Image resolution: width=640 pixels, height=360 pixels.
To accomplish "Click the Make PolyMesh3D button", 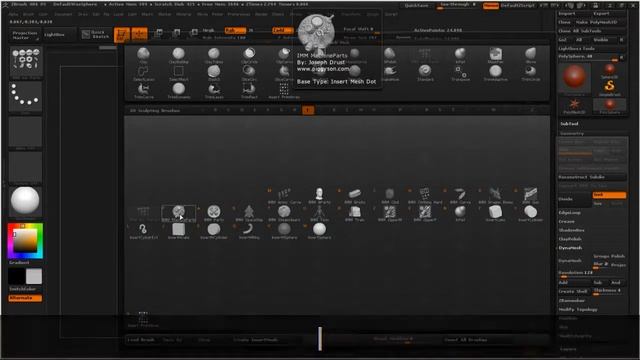I will tap(596, 22).
